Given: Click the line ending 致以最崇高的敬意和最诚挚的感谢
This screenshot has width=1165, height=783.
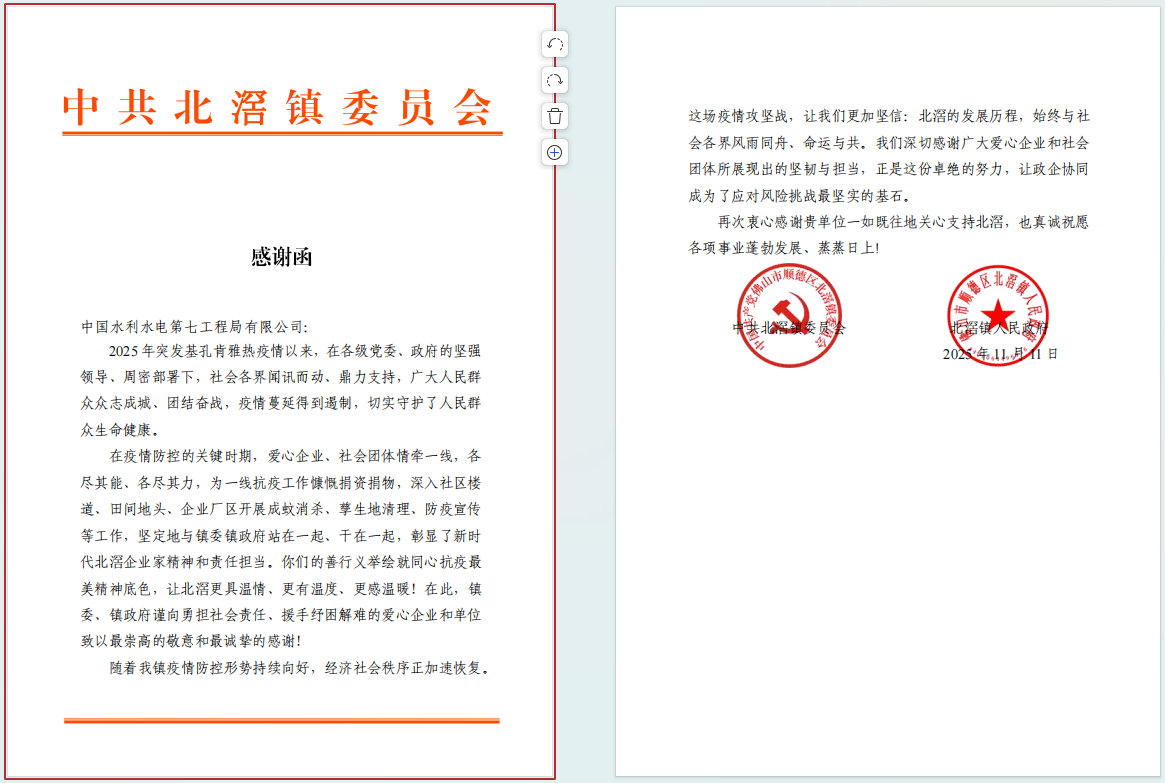Looking at the screenshot, I should point(191,641).
